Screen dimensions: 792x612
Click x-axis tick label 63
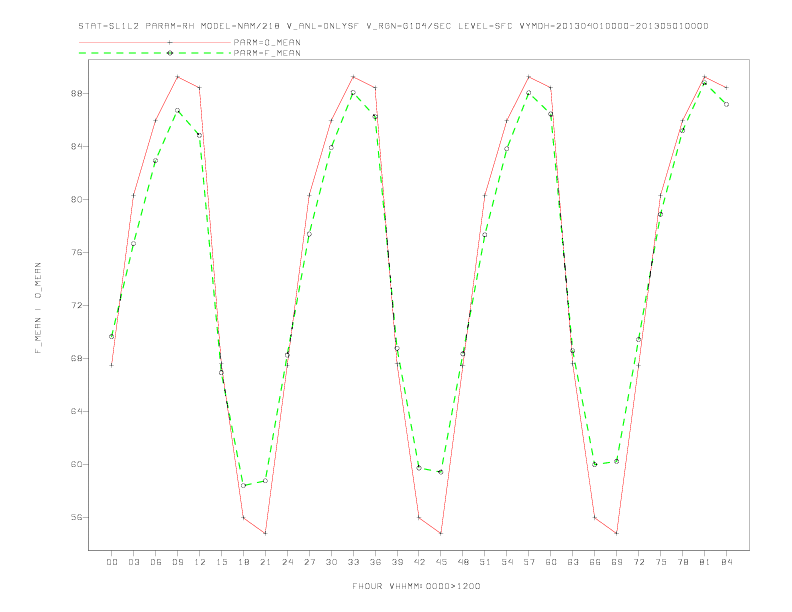[x=573, y=562]
